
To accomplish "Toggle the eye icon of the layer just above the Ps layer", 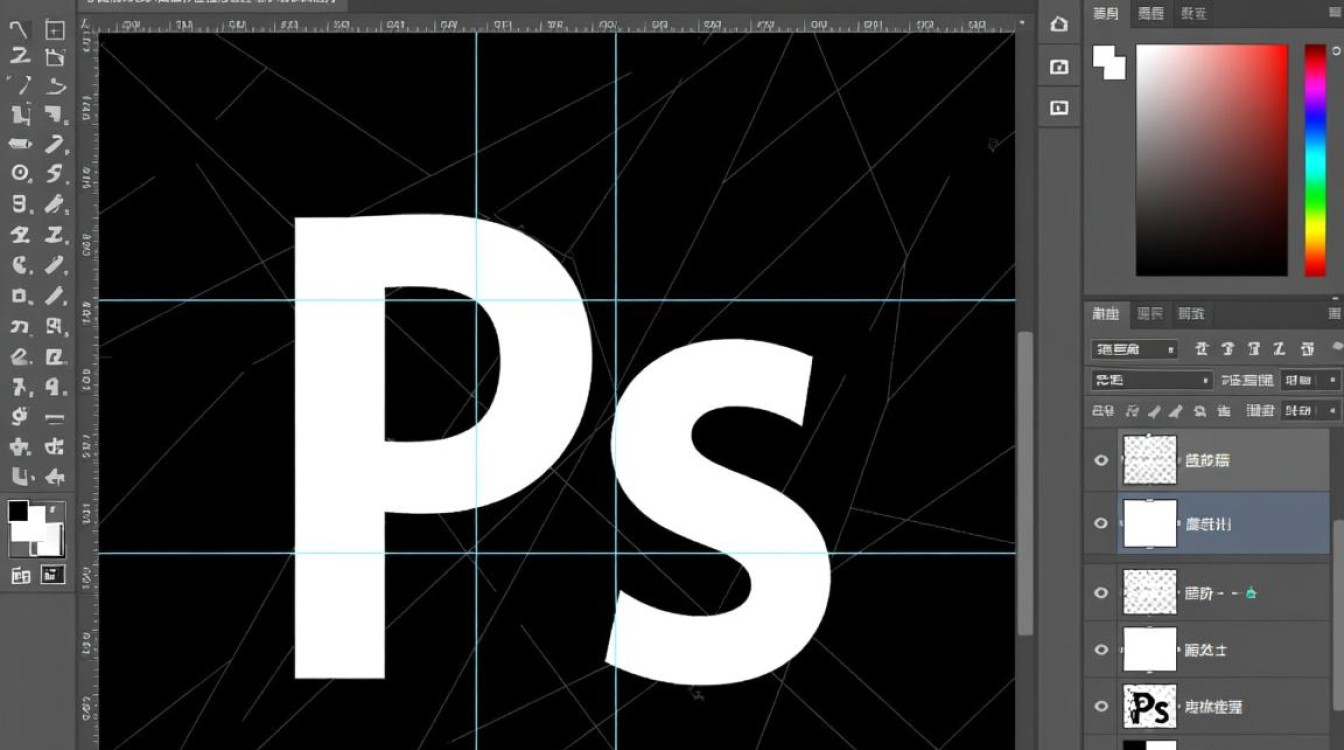I will [x=1101, y=650].
